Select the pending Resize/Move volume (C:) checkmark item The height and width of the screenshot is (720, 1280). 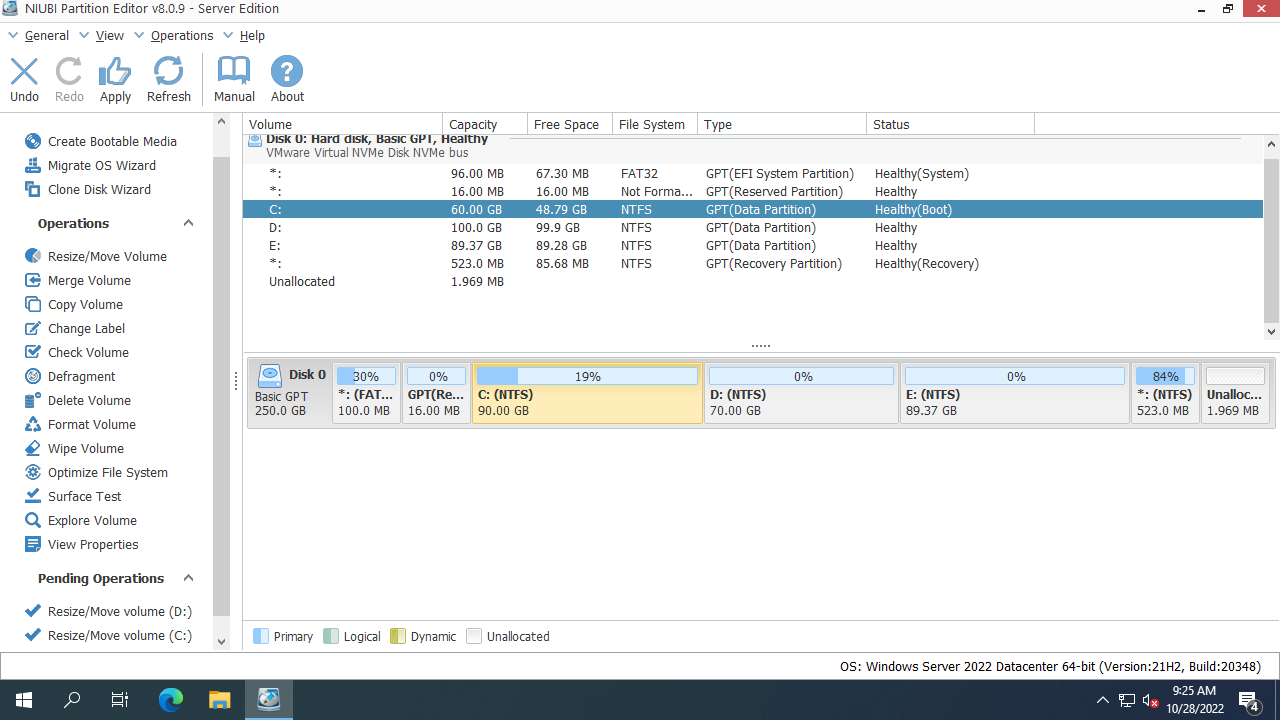(x=119, y=635)
